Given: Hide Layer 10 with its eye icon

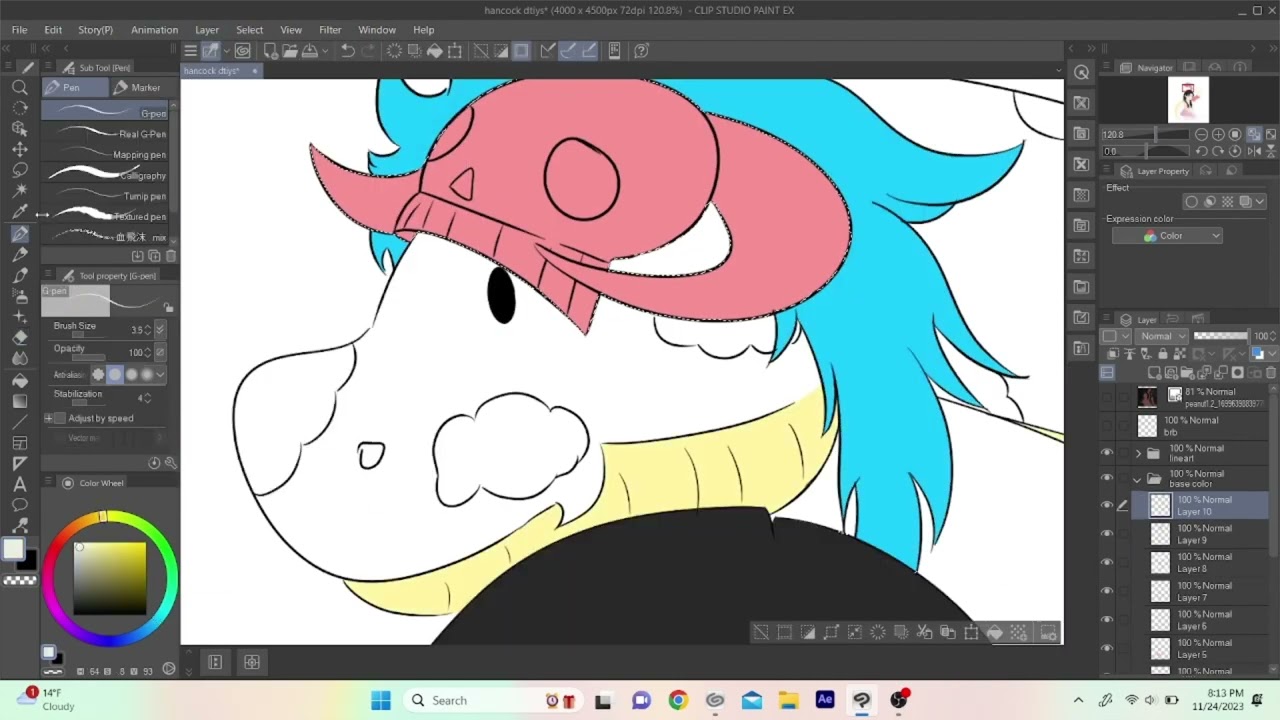Looking at the screenshot, I should coord(1107,505).
